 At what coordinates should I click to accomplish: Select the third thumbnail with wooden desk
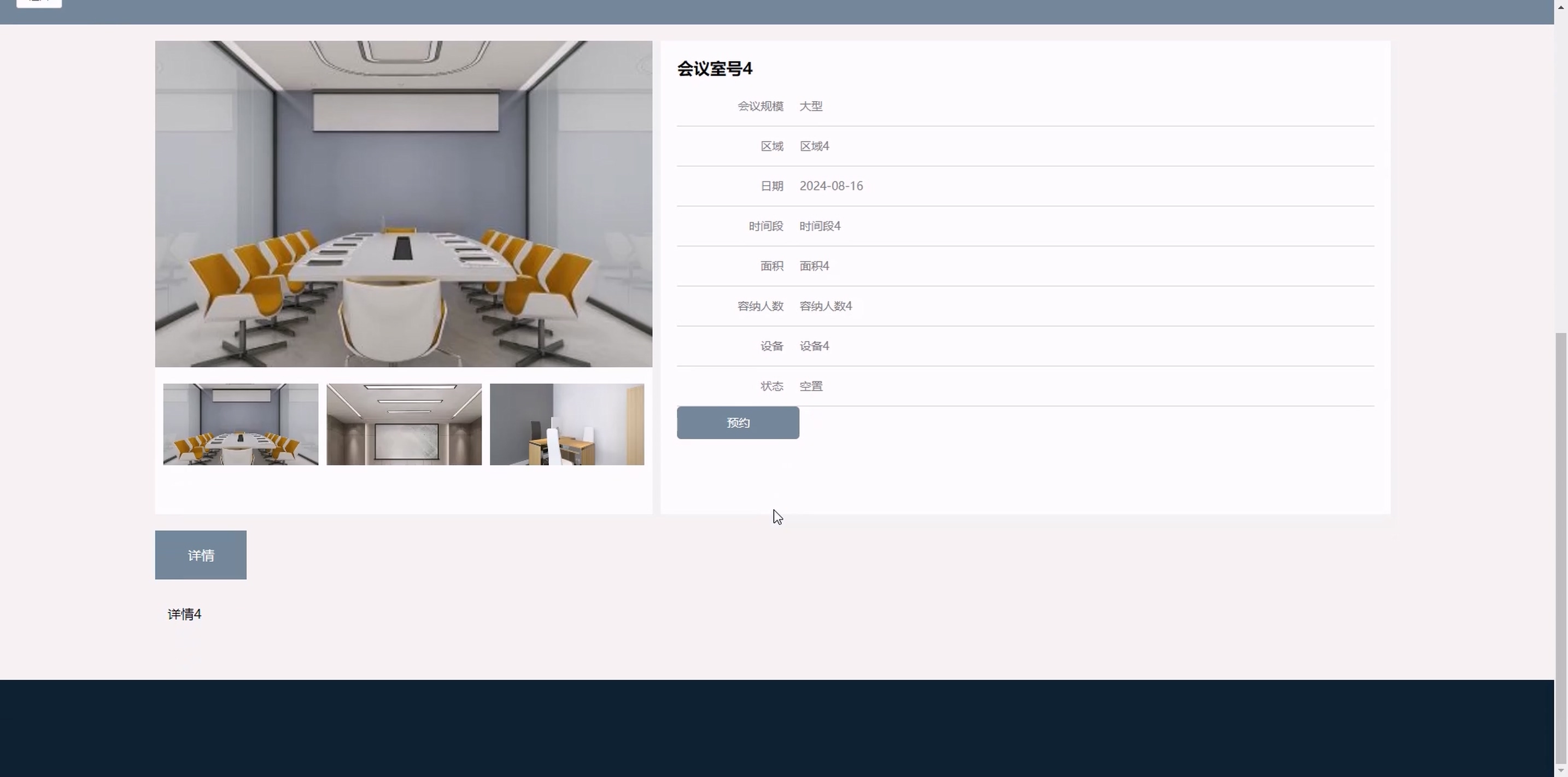[x=566, y=424]
